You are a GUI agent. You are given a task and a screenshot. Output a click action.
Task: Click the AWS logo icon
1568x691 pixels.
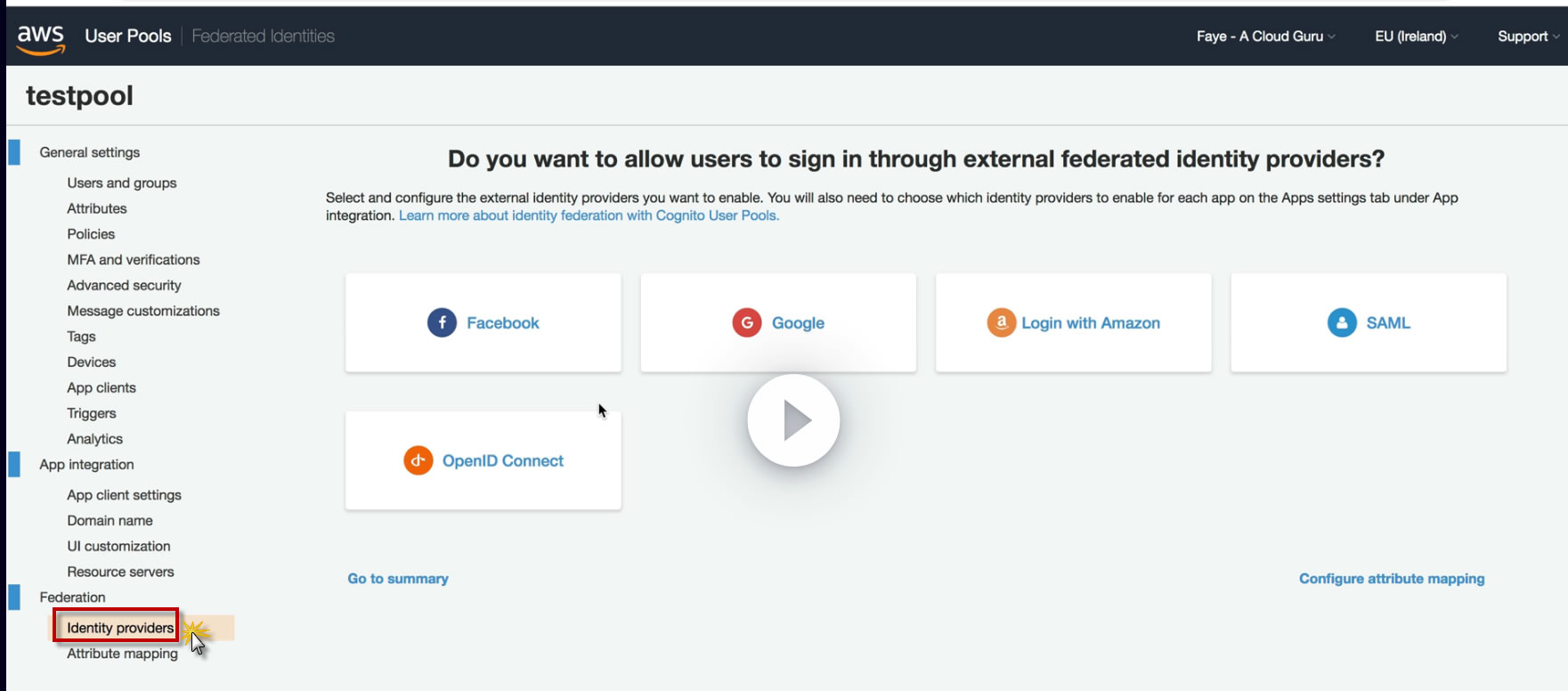coord(41,38)
